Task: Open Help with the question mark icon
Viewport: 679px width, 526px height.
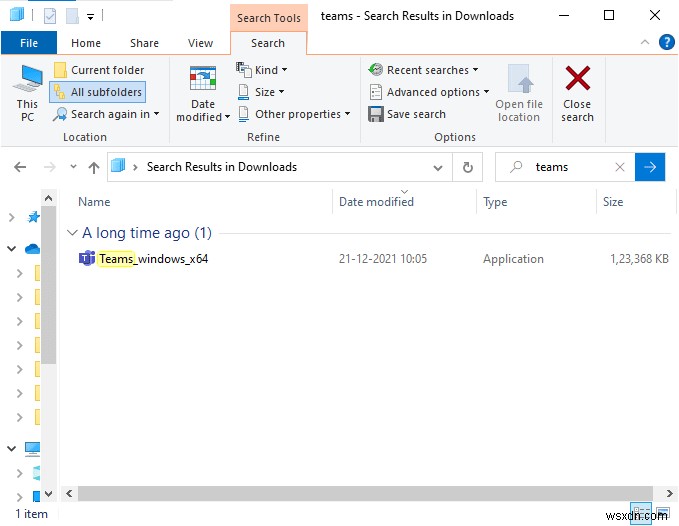Action: click(666, 42)
